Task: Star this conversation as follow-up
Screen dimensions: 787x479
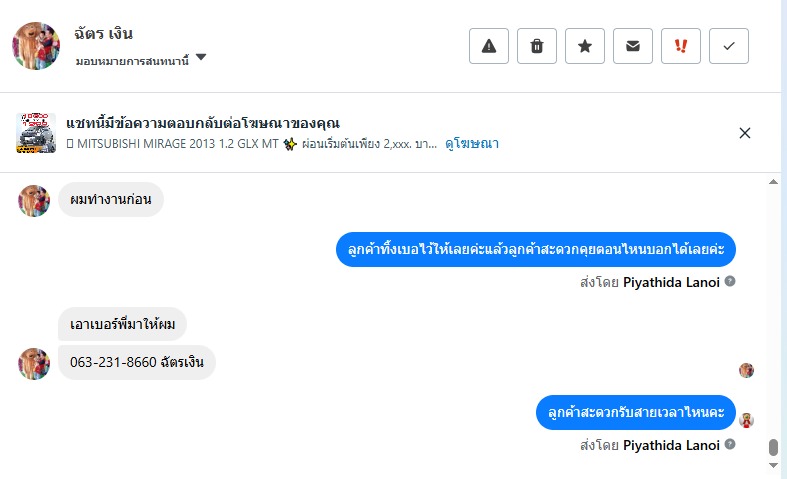Action: (585, 46)
